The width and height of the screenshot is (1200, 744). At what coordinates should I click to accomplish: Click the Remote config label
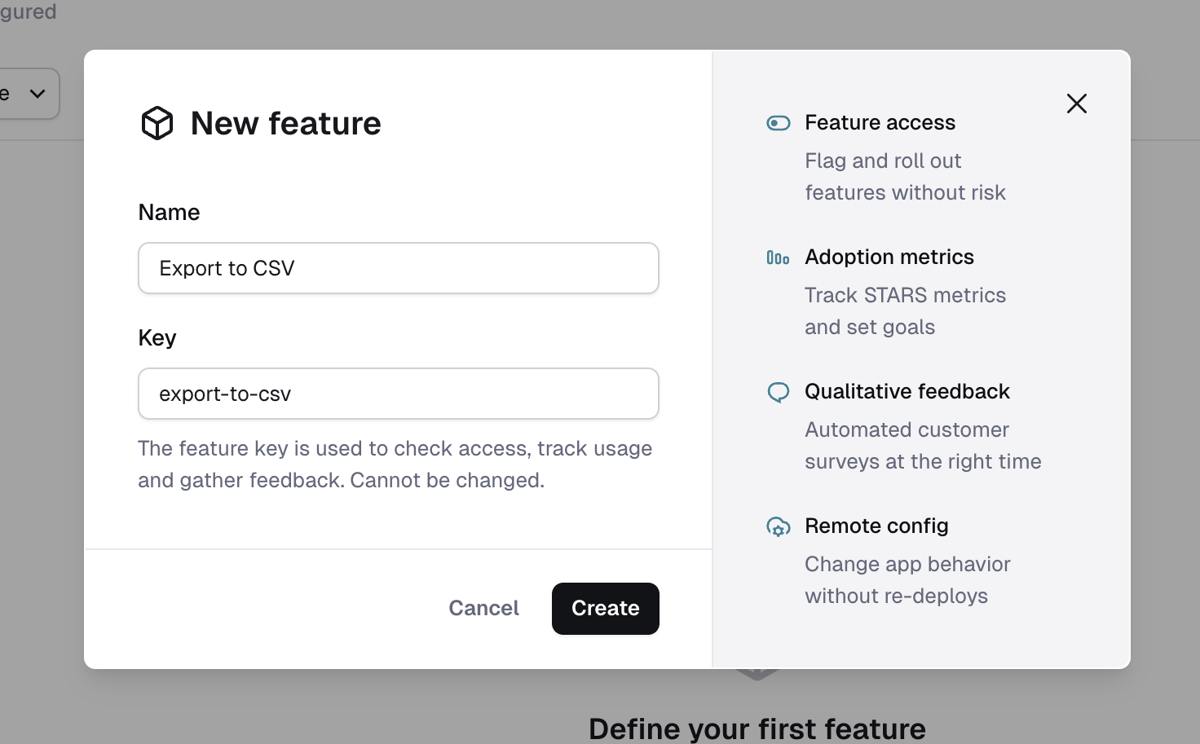(877, 526)
